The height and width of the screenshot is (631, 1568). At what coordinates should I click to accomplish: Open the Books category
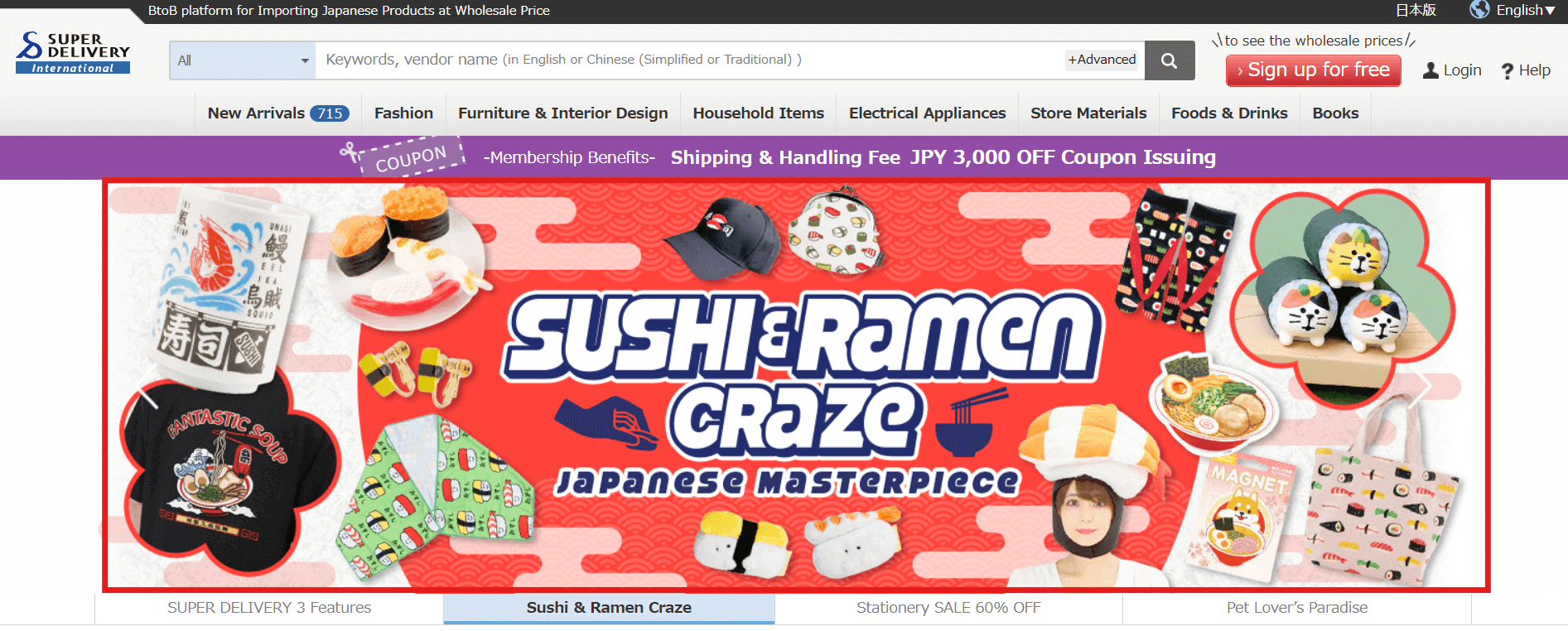point(1335,113)
